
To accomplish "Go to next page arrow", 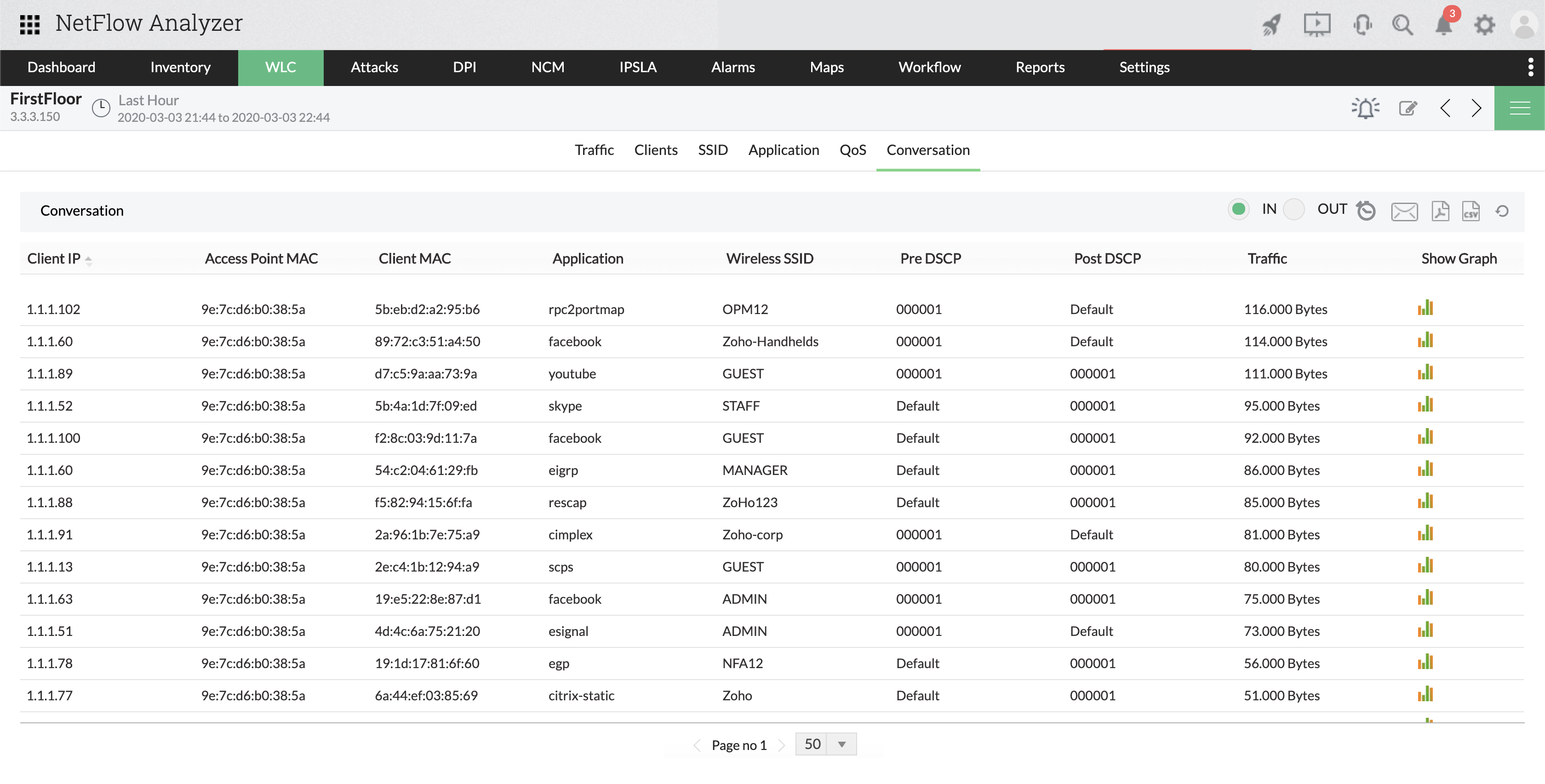I will pyautogui.click(x=782, y=745).
